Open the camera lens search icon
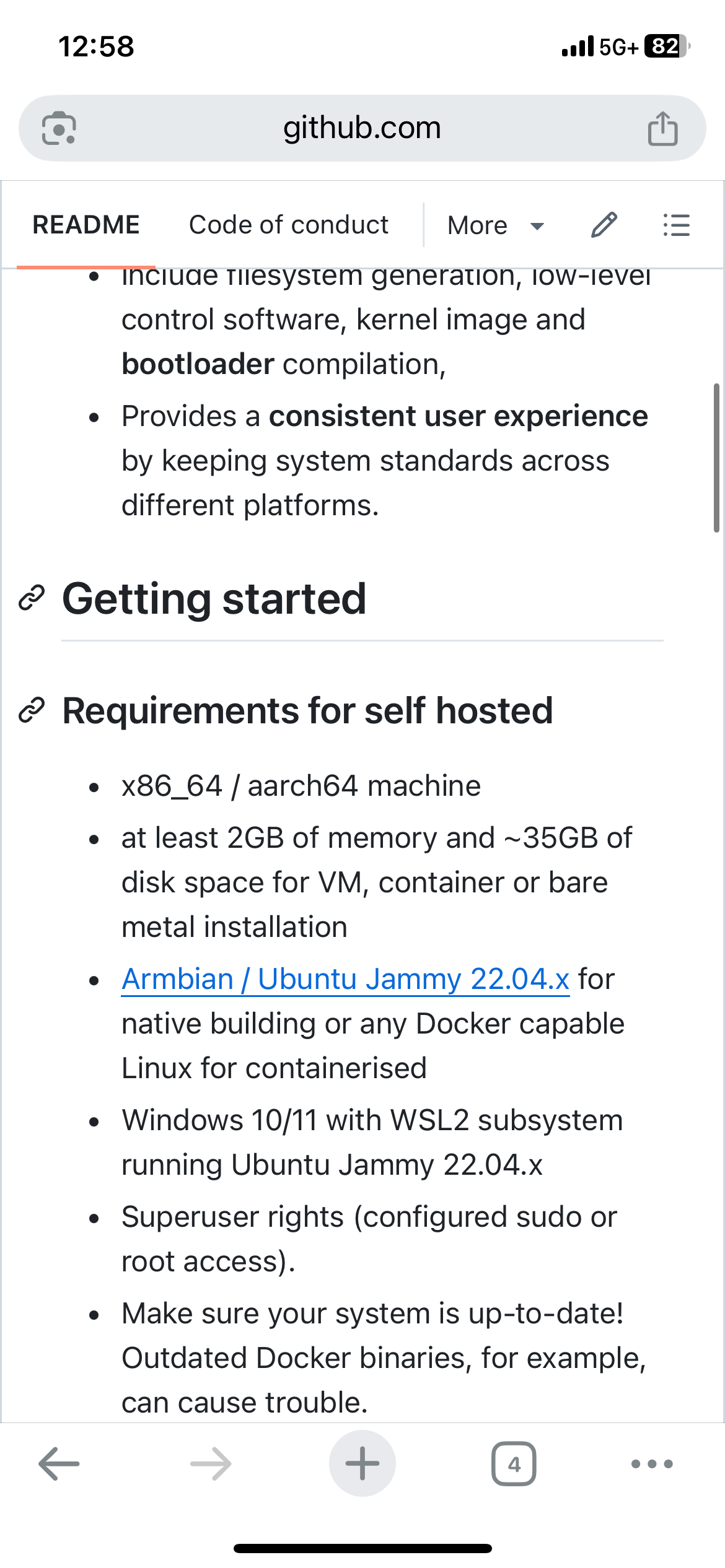This screenshot has width=725, height=1568. (x=59, y=128)
